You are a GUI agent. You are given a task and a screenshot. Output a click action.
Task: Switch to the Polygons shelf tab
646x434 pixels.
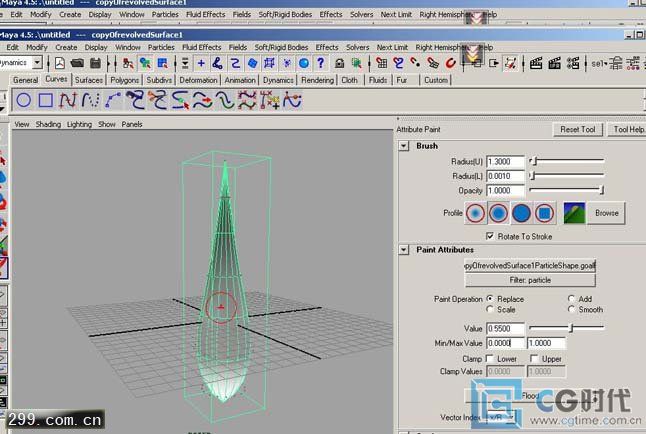tap(124, 80)
